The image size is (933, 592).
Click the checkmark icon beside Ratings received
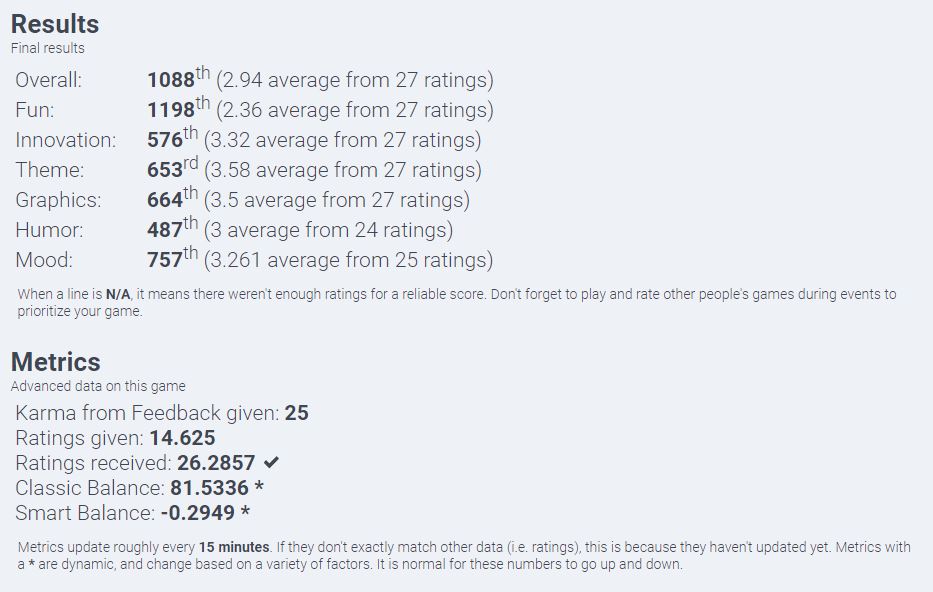(x=271, y=463)
